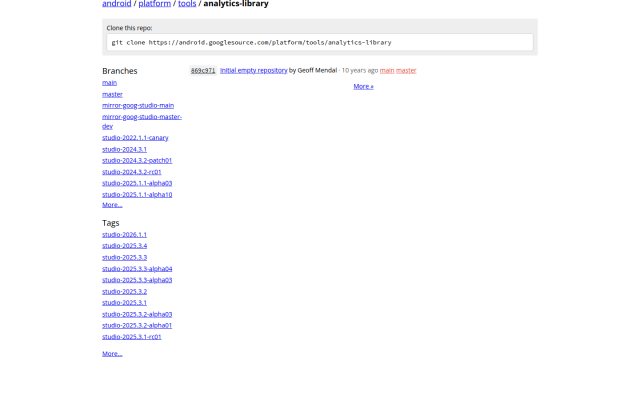The height and width of the screenshot is (400, 640).
Task: Open the mirror-goog-studio-master-dev branch
Action: [x=142, y=121]
